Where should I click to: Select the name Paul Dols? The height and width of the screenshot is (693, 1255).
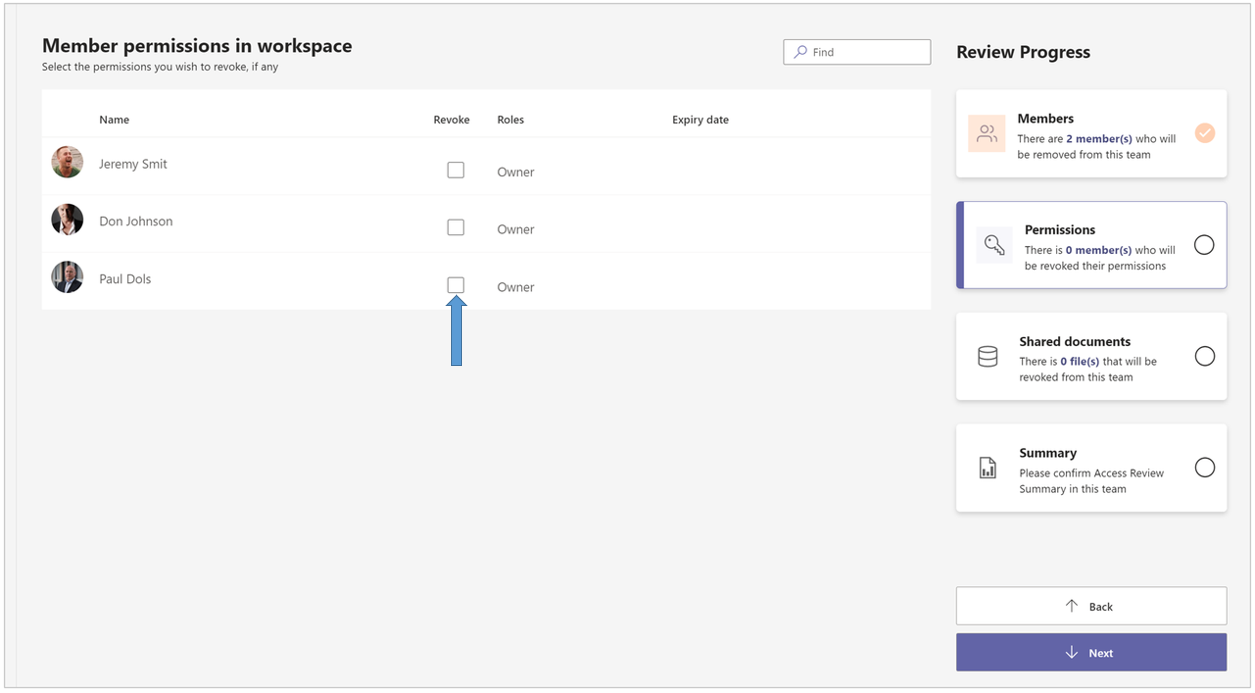pos(125,279)
